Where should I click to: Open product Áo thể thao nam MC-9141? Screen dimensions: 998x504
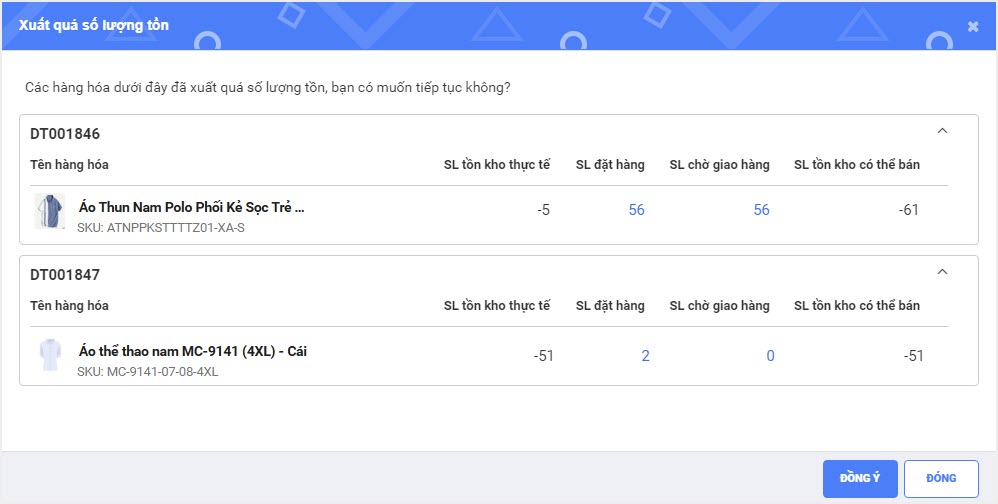[x=192, y=351]
